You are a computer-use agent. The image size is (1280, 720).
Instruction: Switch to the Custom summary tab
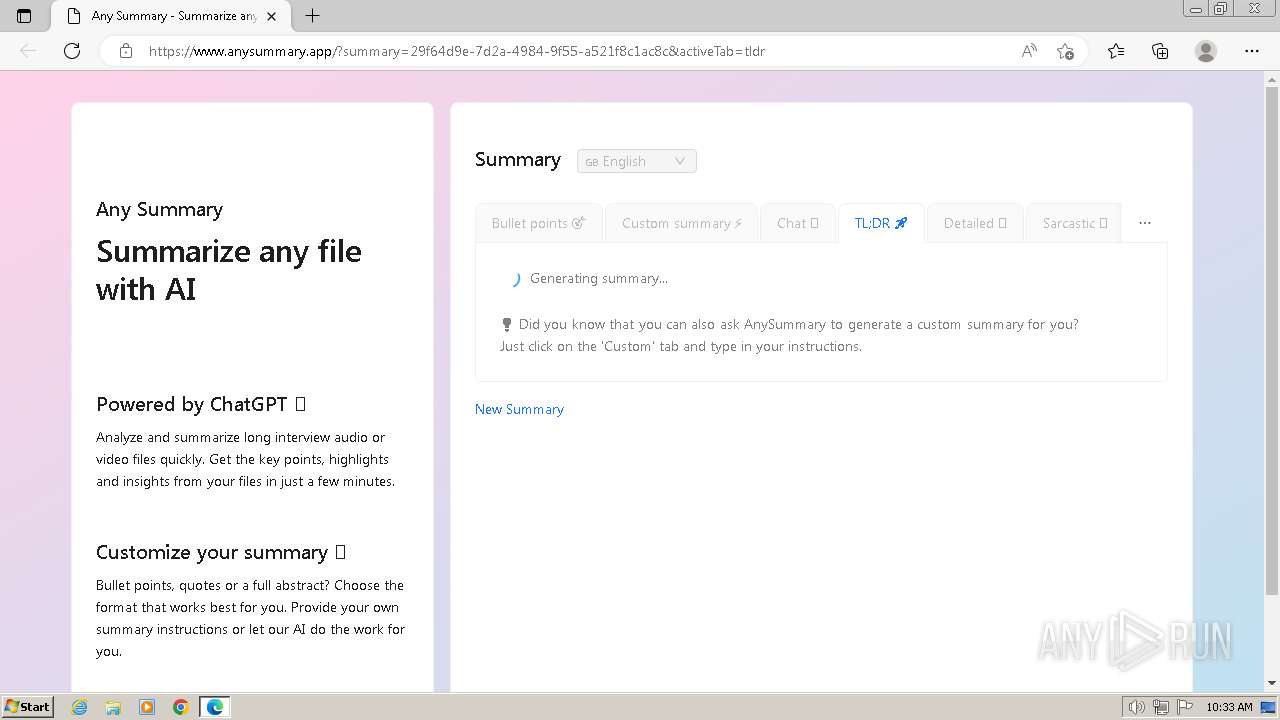[682, 223]
